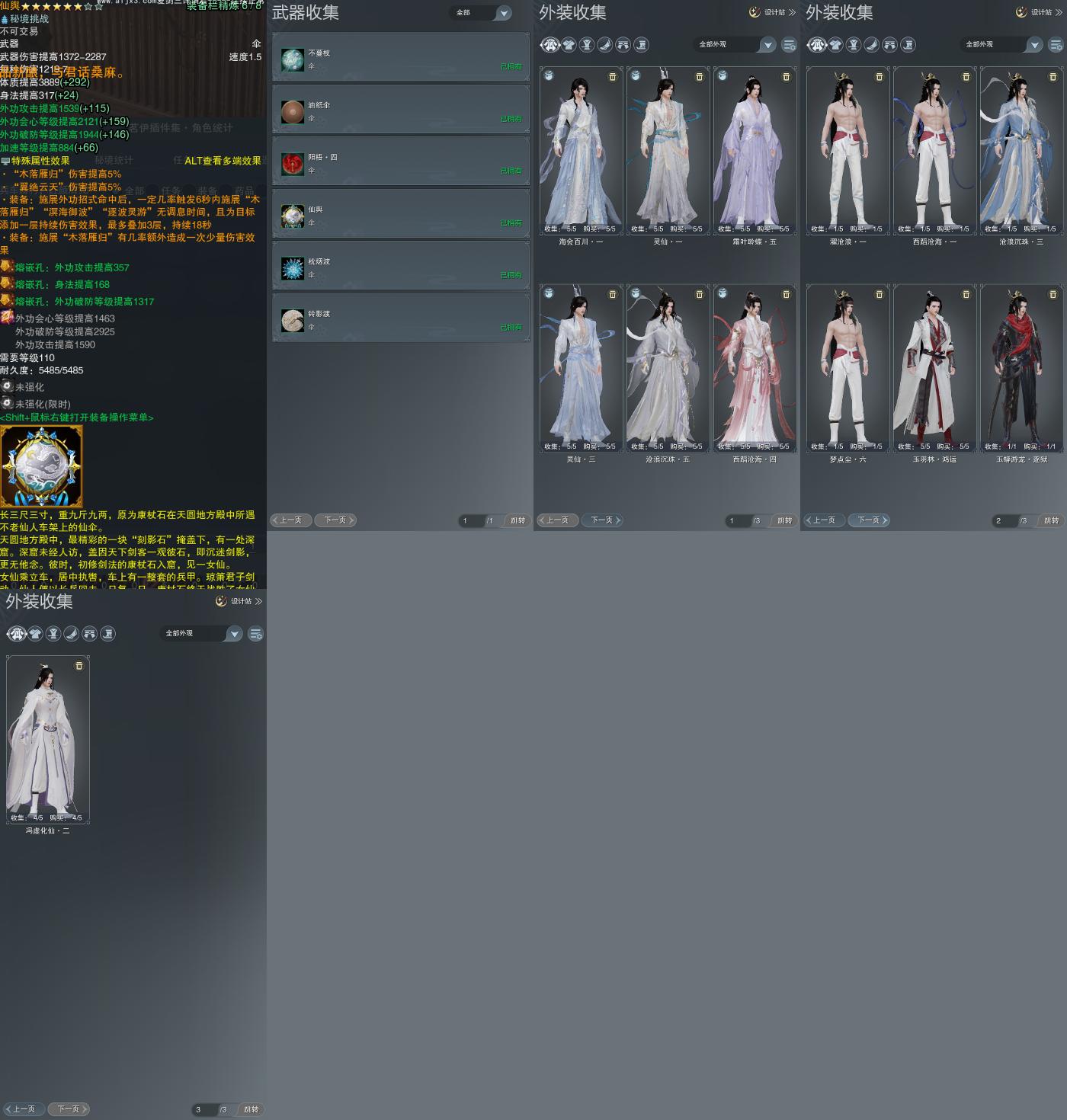Viewport: 1067px width, 1120px height.
Task: Click 上一页 in the 武器收集 panel
Action: 290,520
